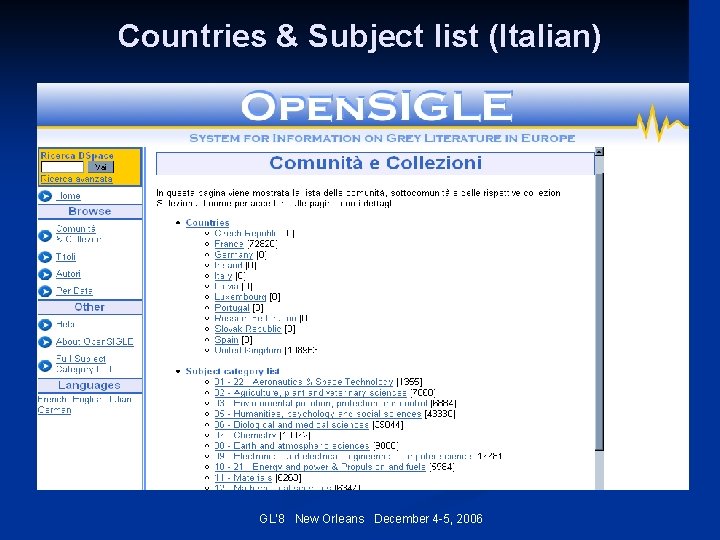Click the Vai search button
The height and width of the screenshot is (540, 720).
pos(101,167)
